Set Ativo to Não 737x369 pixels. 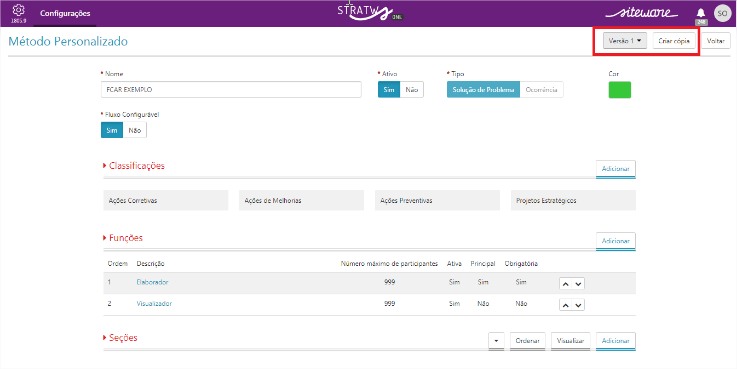click(412, 89)
